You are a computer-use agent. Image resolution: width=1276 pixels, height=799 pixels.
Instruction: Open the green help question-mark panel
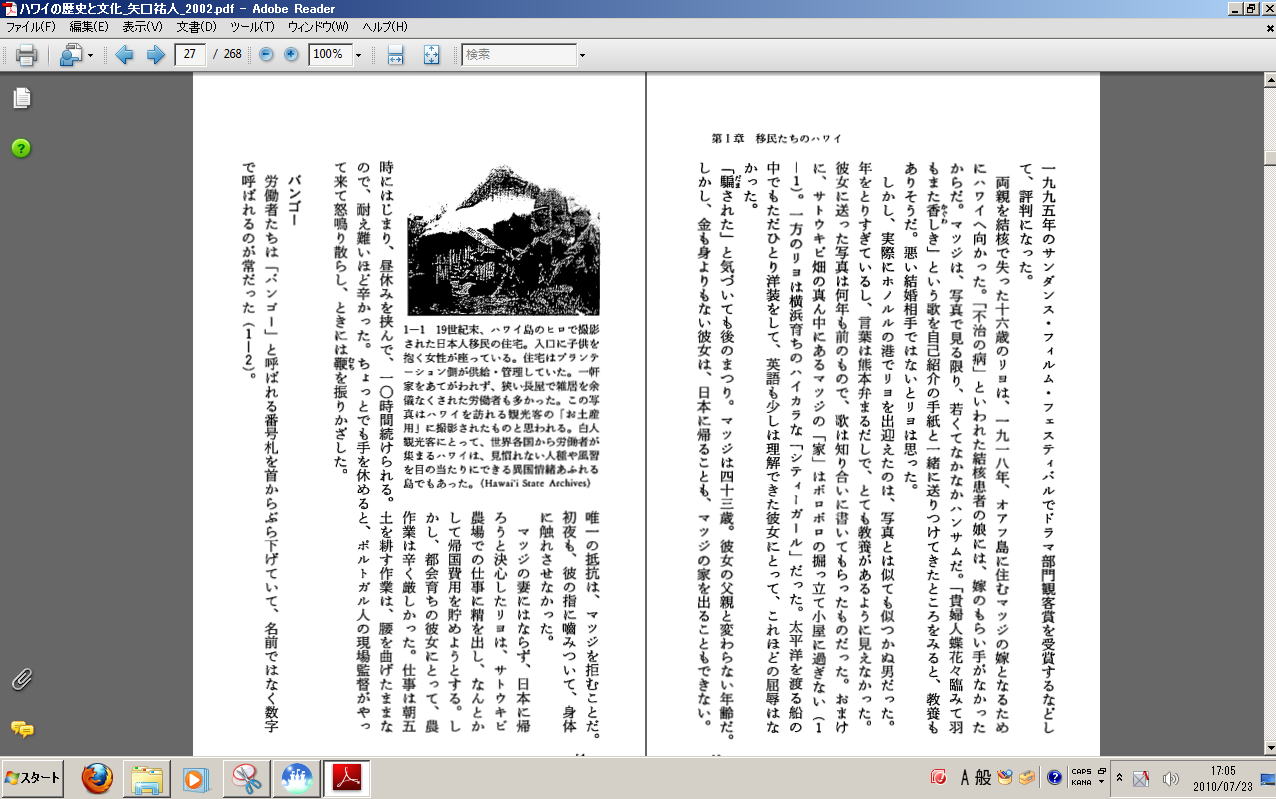(21, 148)
